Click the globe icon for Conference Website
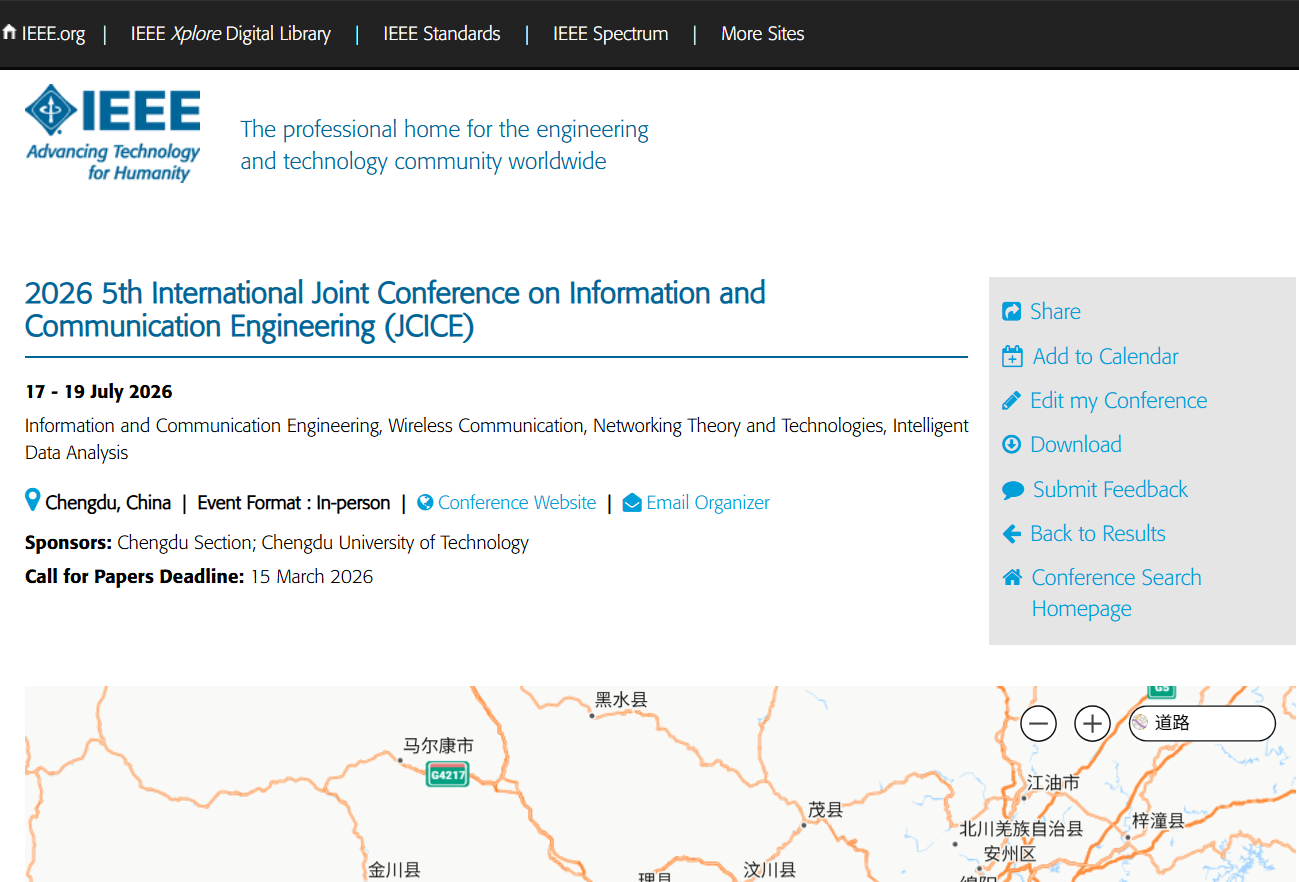Viewport: 1299px width, 882px height. pos(425,503)
